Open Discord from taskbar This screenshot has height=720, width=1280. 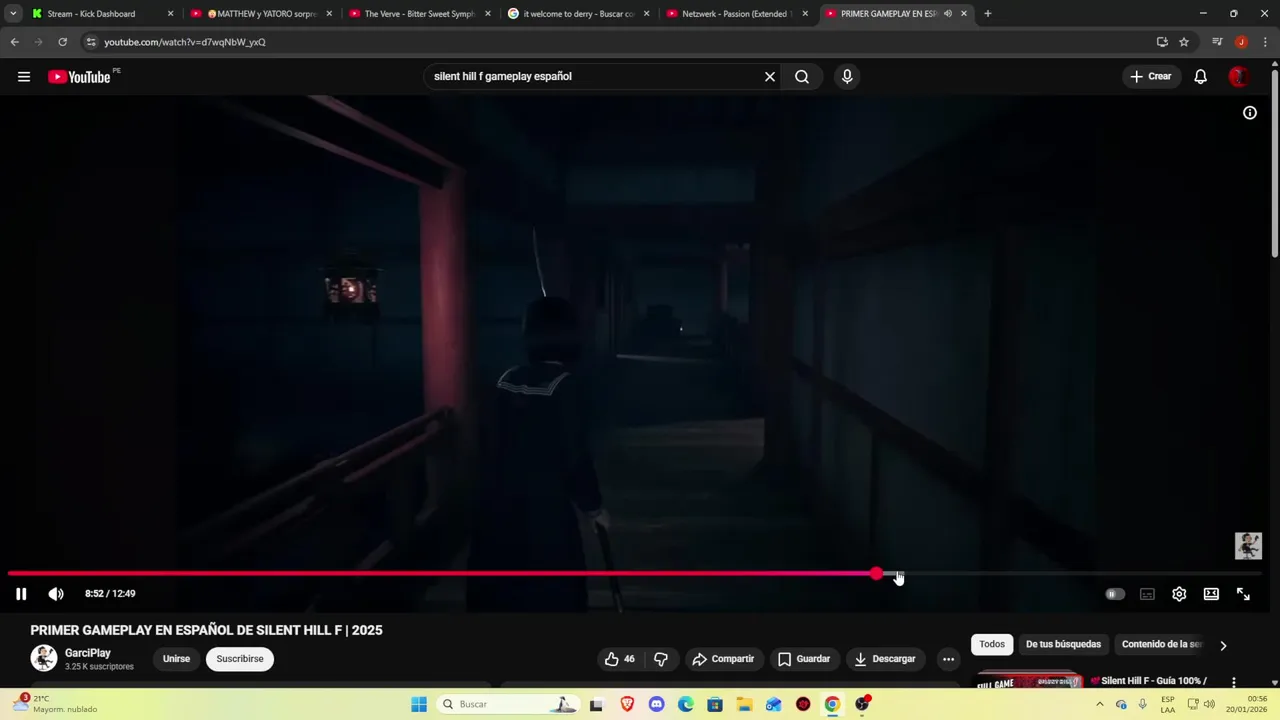[656, 704]
